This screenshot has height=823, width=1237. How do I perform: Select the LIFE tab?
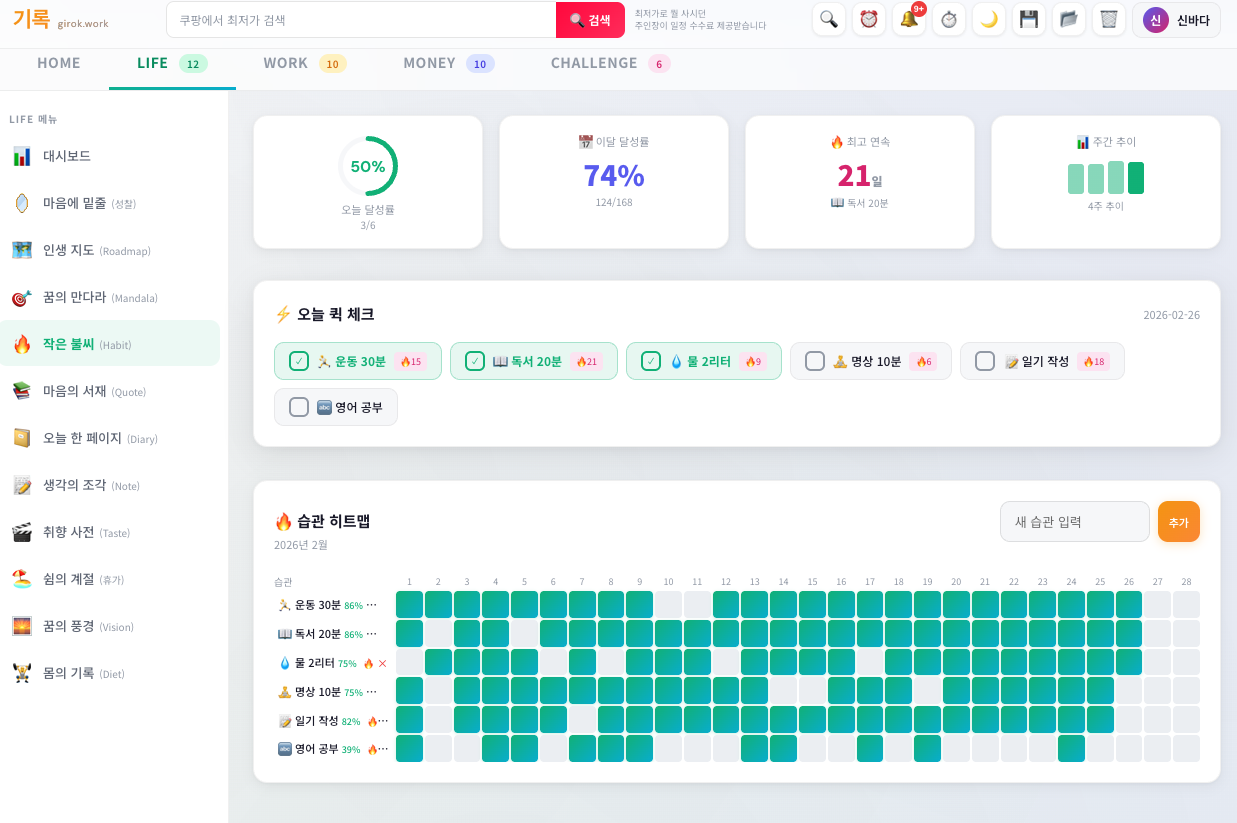(x=172, y=64)
